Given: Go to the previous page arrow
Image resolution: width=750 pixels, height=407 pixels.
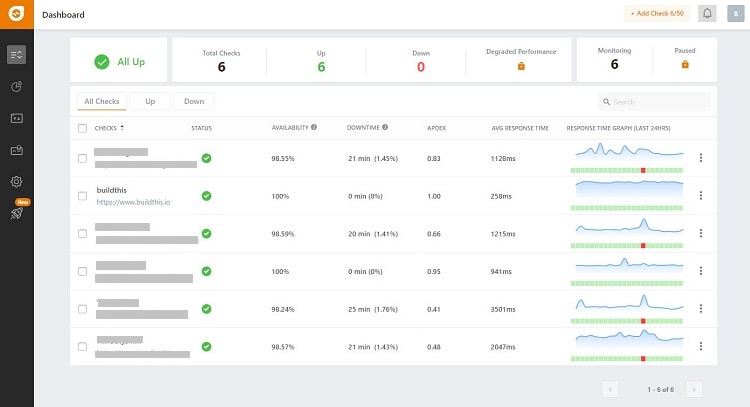Looking at the screenshot, I should click(610, 389).
